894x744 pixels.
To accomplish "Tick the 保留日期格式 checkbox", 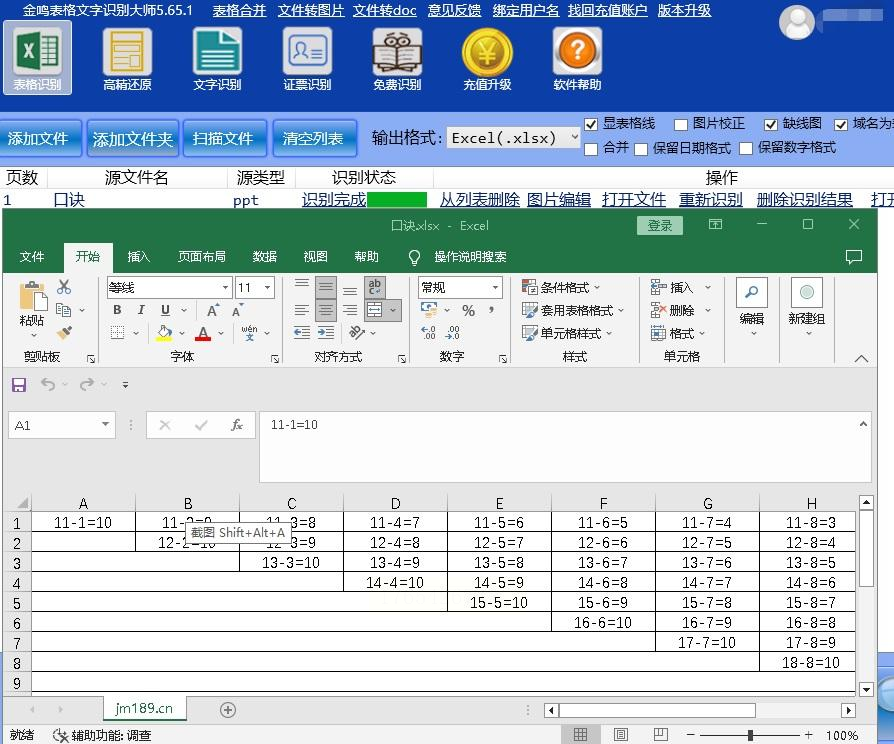I will (641, 149).
